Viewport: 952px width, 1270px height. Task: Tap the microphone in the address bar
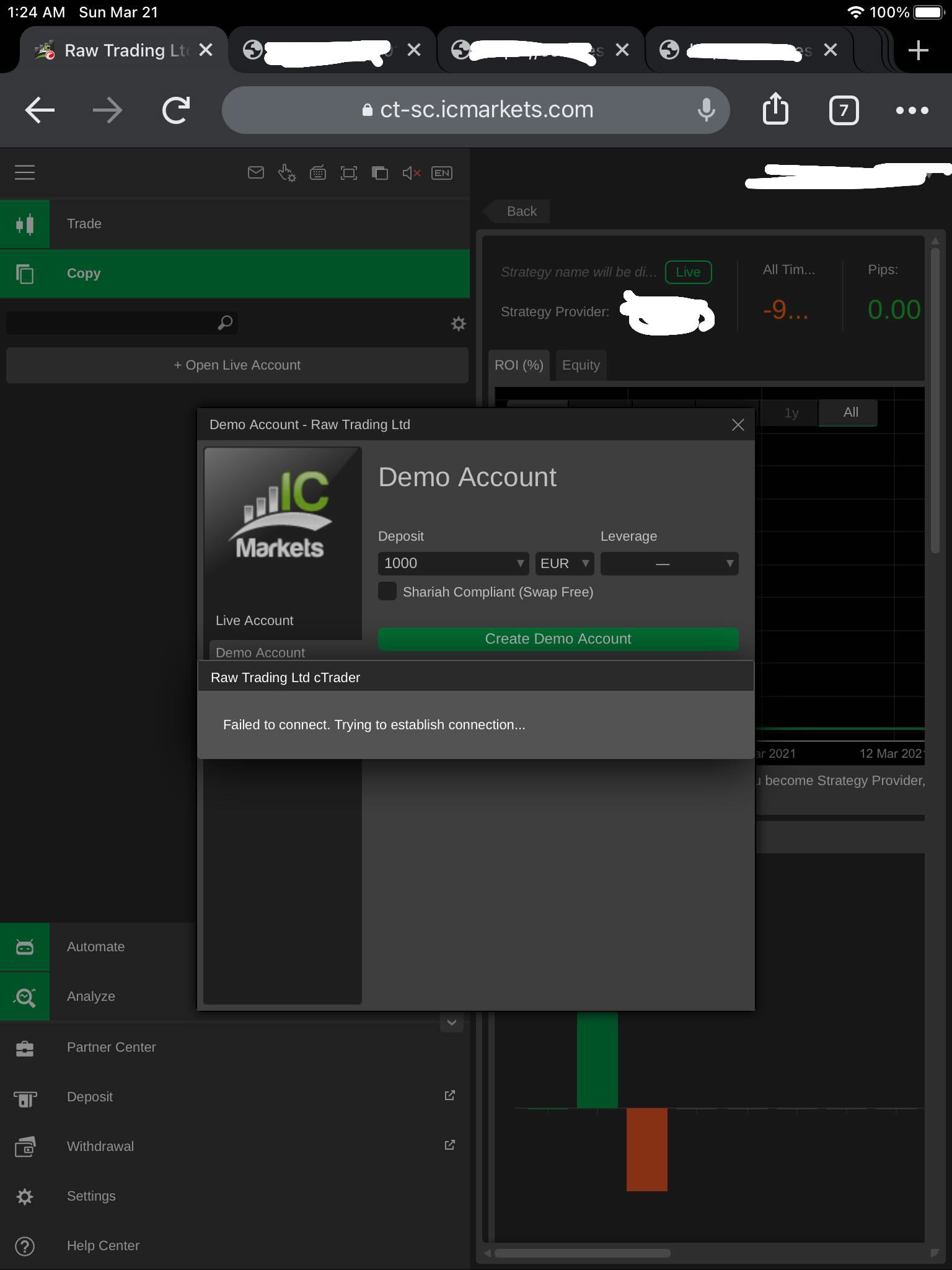pyautogui.click(x=706, y=110)
